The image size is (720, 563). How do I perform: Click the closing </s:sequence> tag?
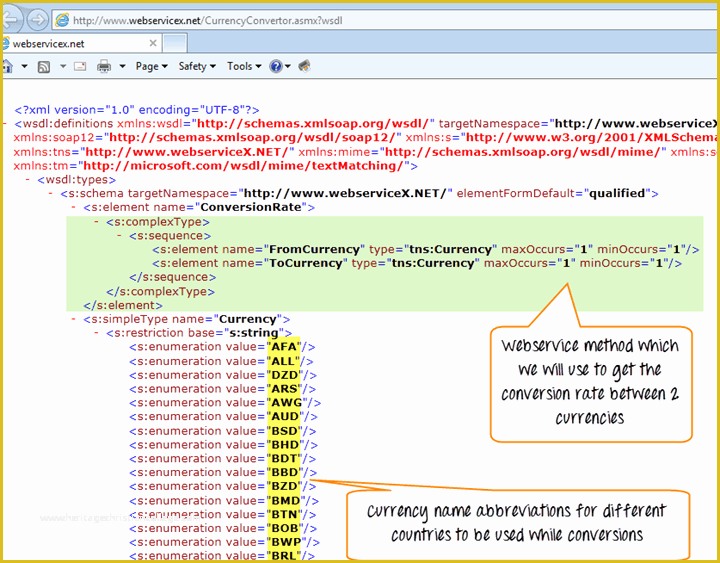click(x=173, y=277)
